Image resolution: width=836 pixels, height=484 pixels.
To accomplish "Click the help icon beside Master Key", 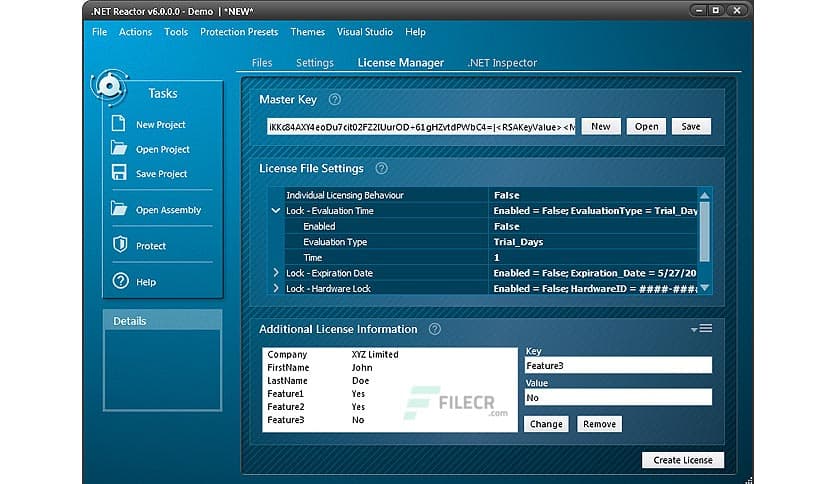I will (x=335, y=100).
